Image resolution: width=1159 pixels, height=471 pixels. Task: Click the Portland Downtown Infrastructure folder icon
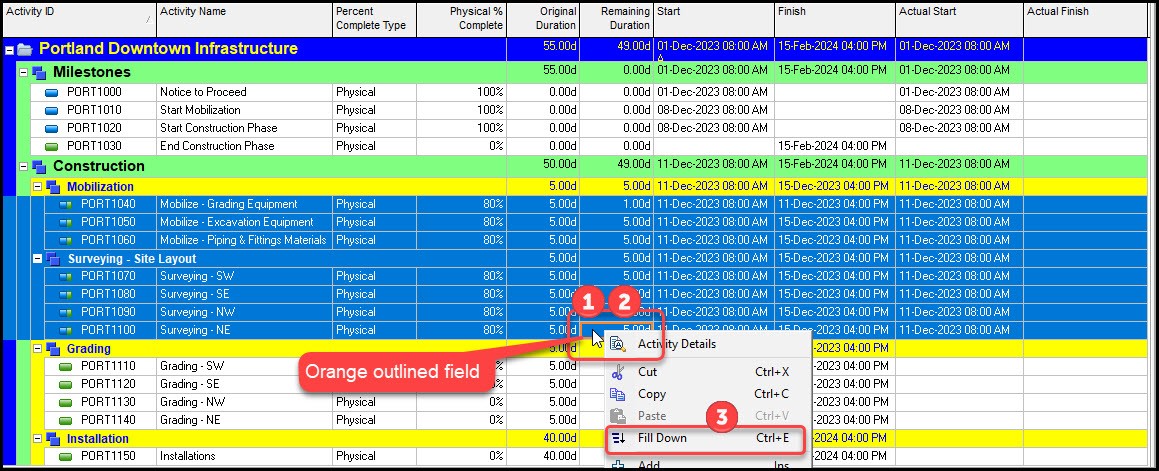pos(25,49)
